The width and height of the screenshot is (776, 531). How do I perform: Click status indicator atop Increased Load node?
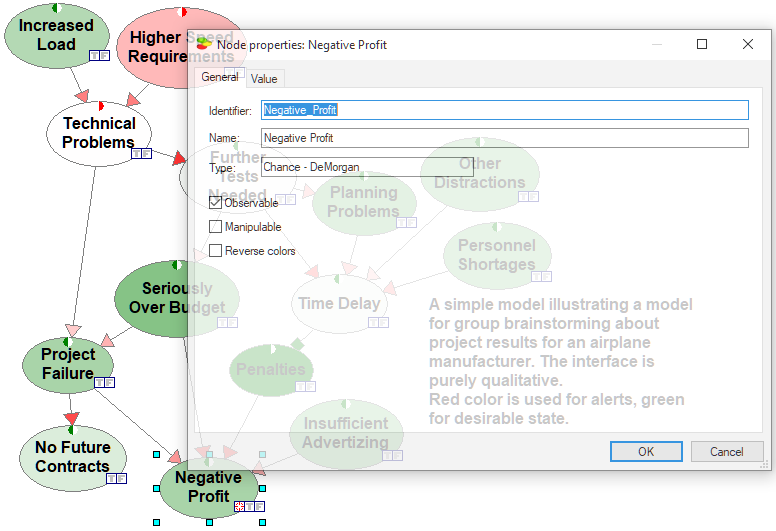57,8
